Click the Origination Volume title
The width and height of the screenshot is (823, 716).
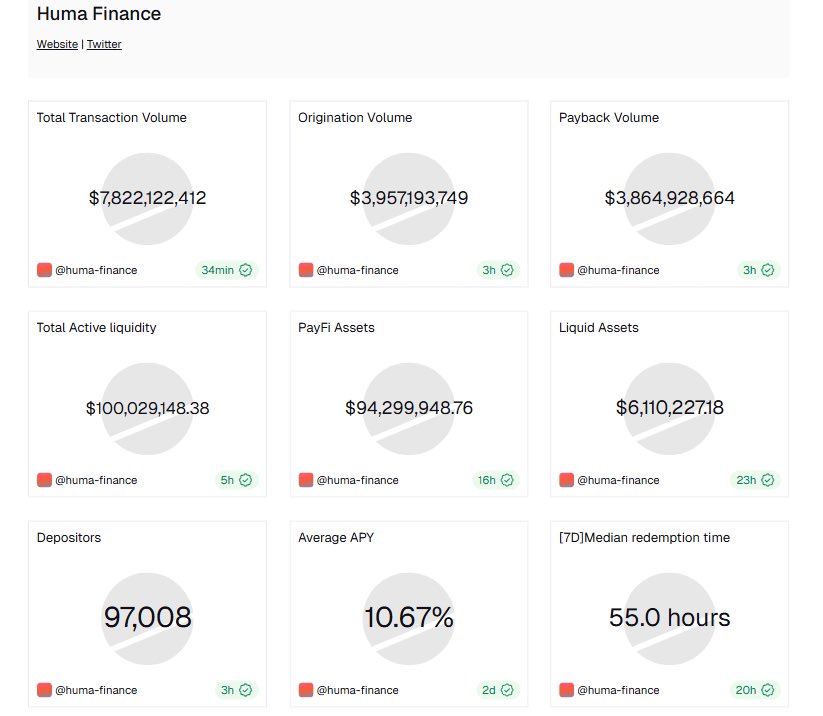click(355, 118)
